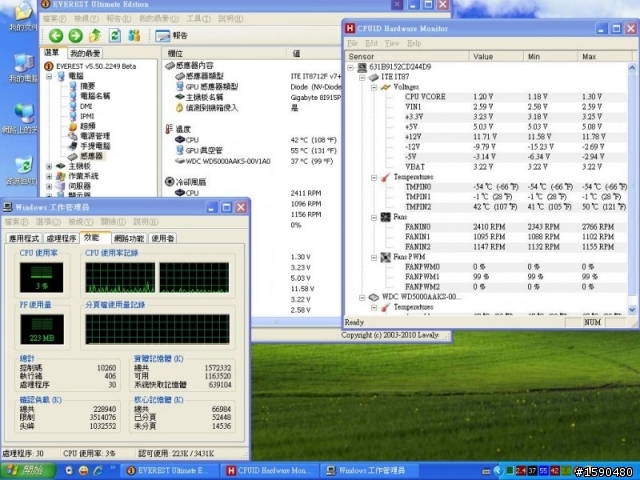This screenshot has height=480, width=640.
Task: Open the 檔案 menu in EVEREST
Action: pos(55,19)
